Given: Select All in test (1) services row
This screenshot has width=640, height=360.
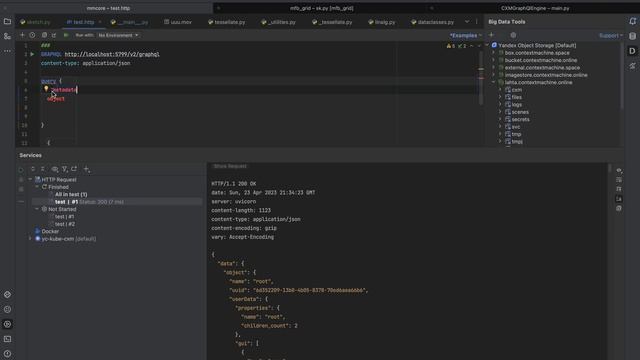Looking at the screenshot, I should 71,194.
